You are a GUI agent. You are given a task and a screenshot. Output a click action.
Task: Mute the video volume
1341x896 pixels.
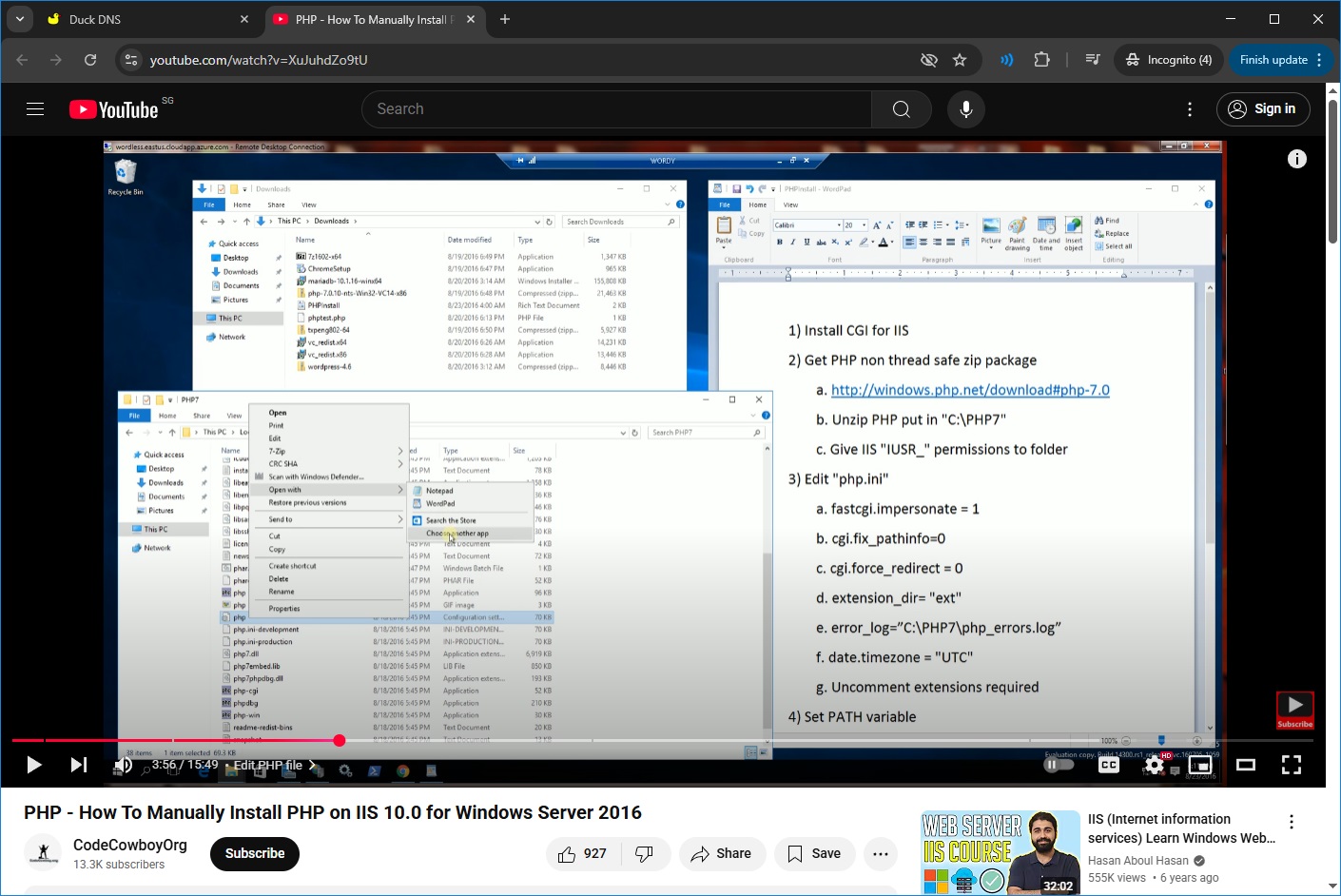(123, 765)
